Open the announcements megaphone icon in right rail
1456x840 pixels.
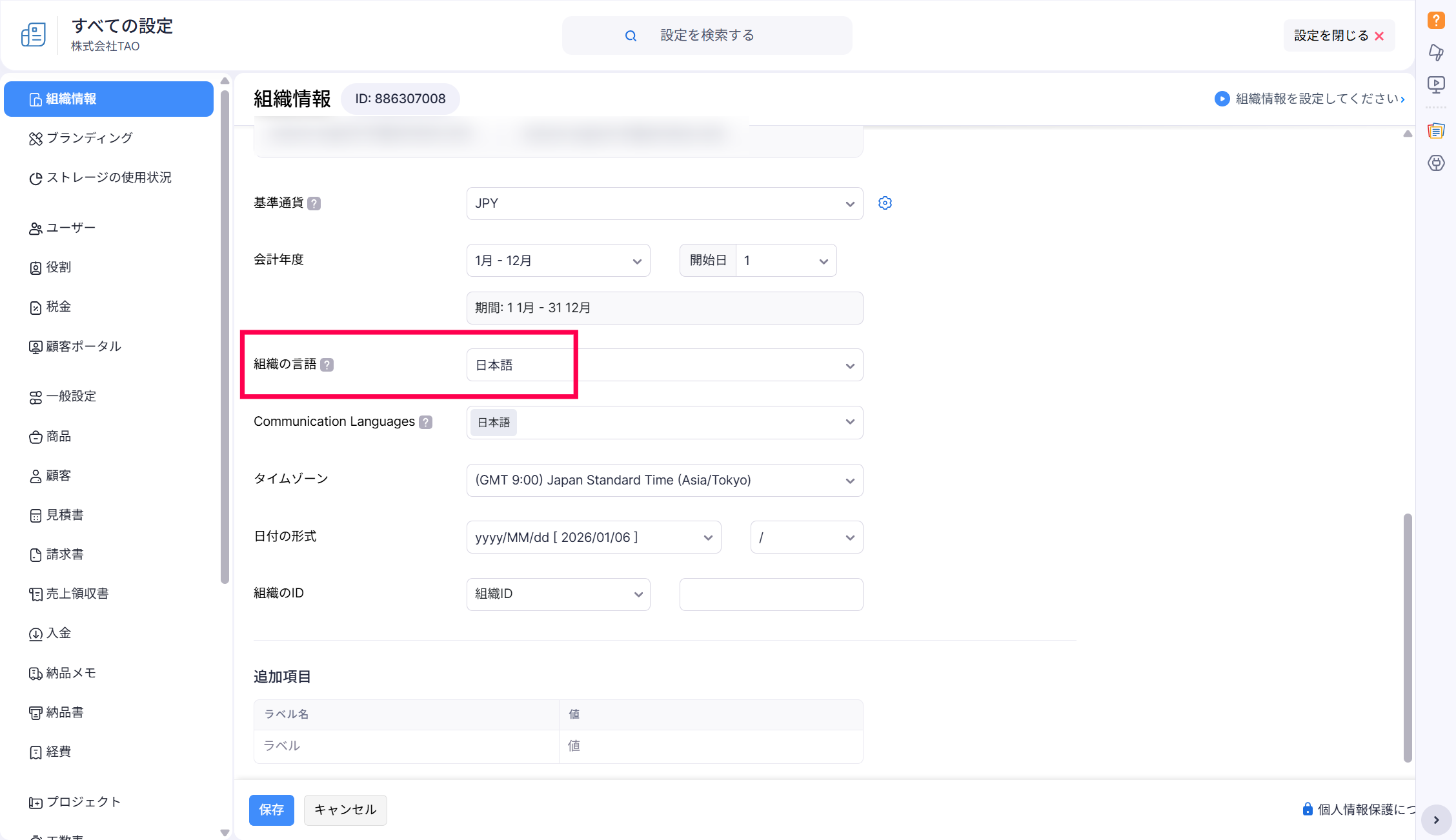pos(1435,52)
